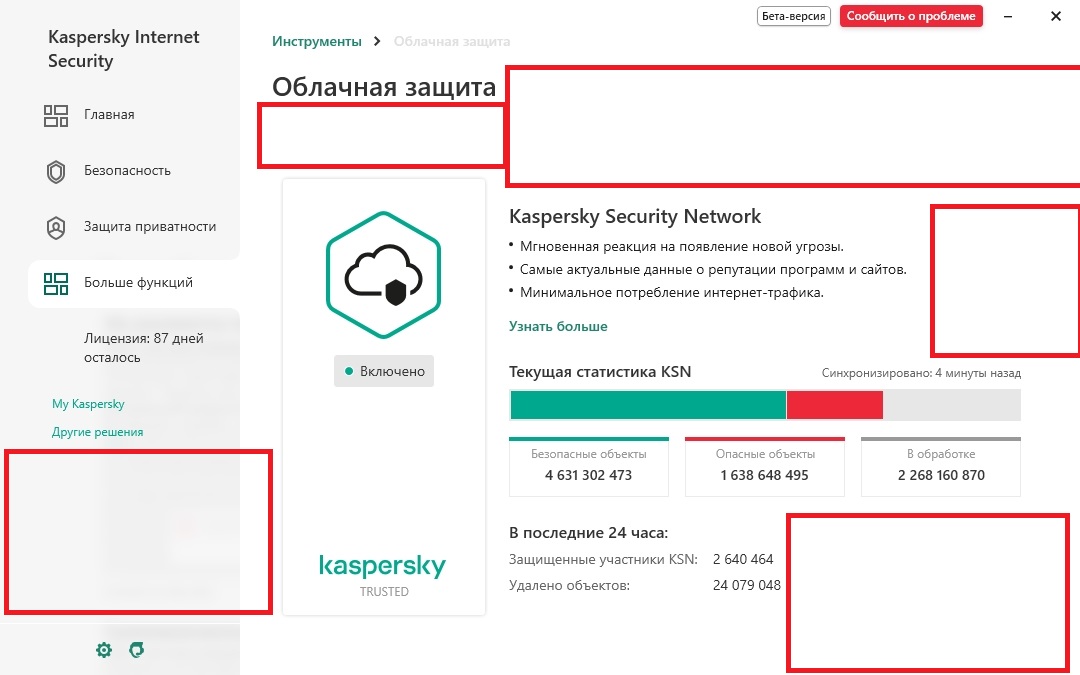Click the grey segment of the KSN bar
The width and height of the screenshot is (1080, 675).
pos(951,405)
